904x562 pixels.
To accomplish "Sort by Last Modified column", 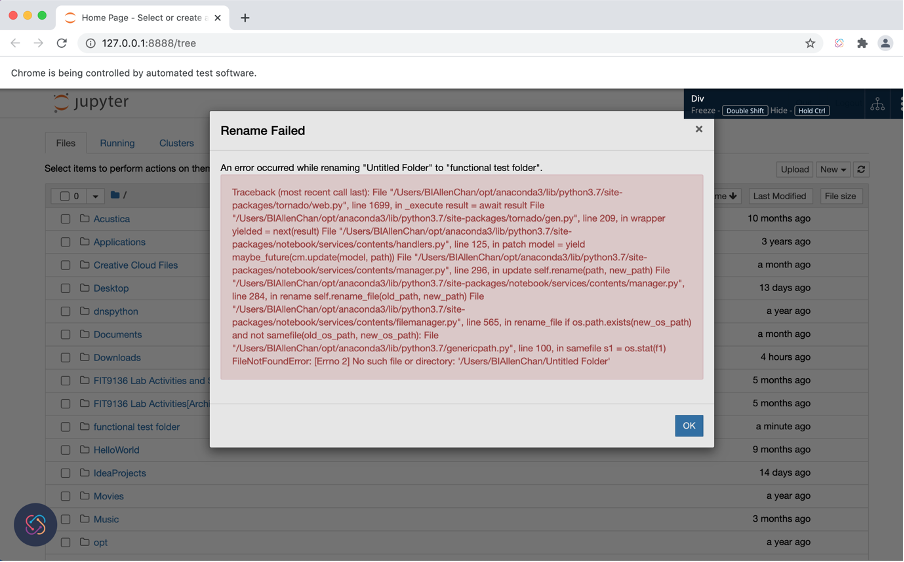I will pos(779,196).
